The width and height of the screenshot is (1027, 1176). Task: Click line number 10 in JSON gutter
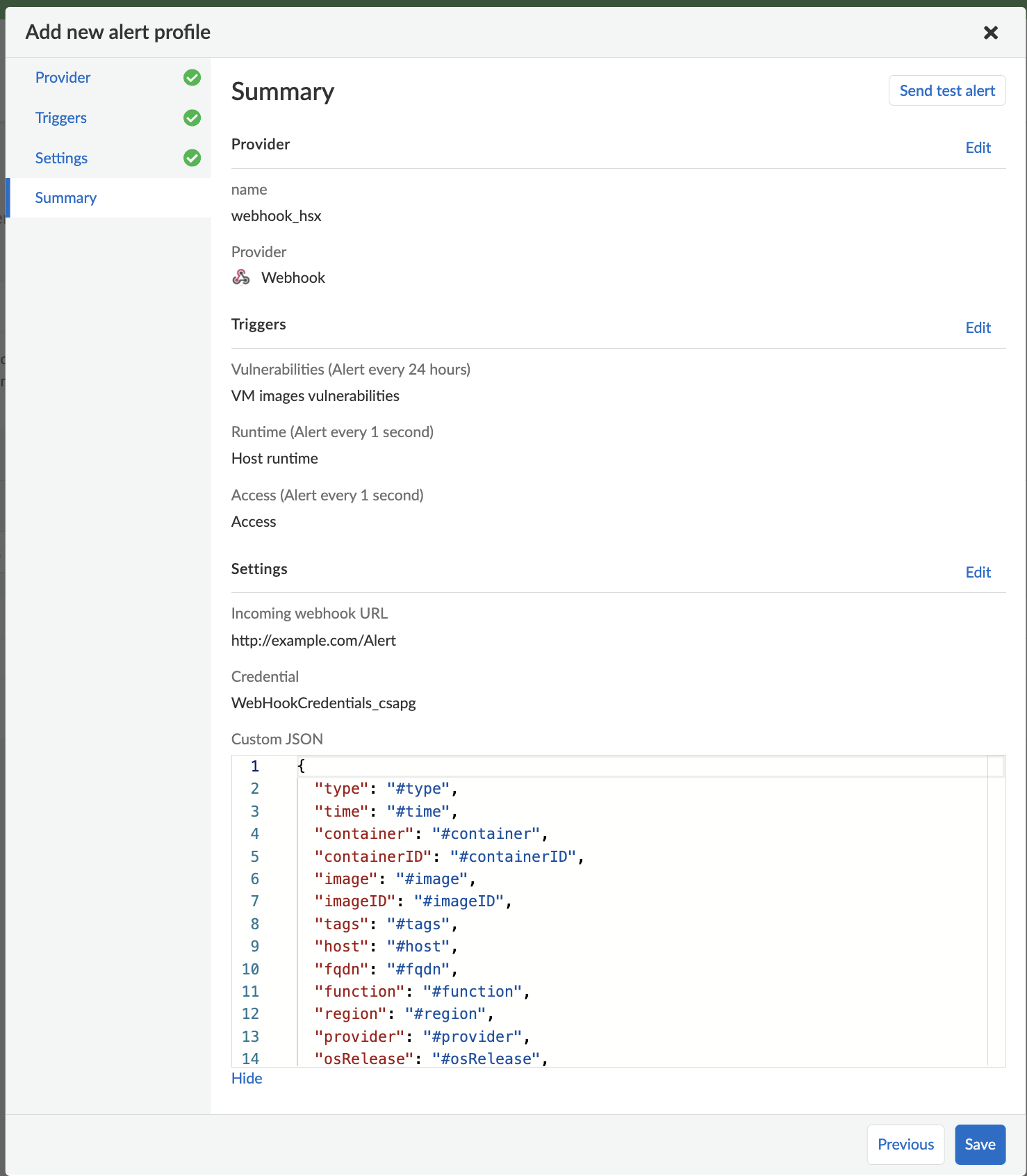(250, 969)
